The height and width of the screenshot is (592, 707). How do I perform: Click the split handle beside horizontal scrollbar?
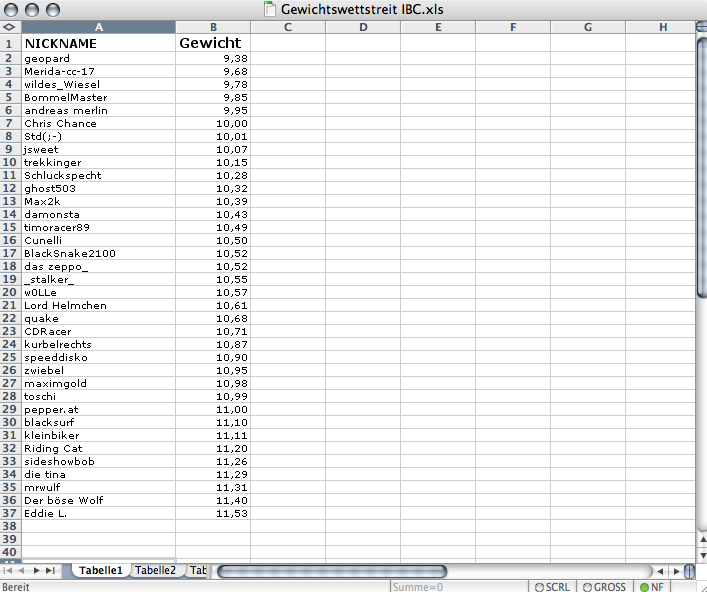(x=690, y=571)
